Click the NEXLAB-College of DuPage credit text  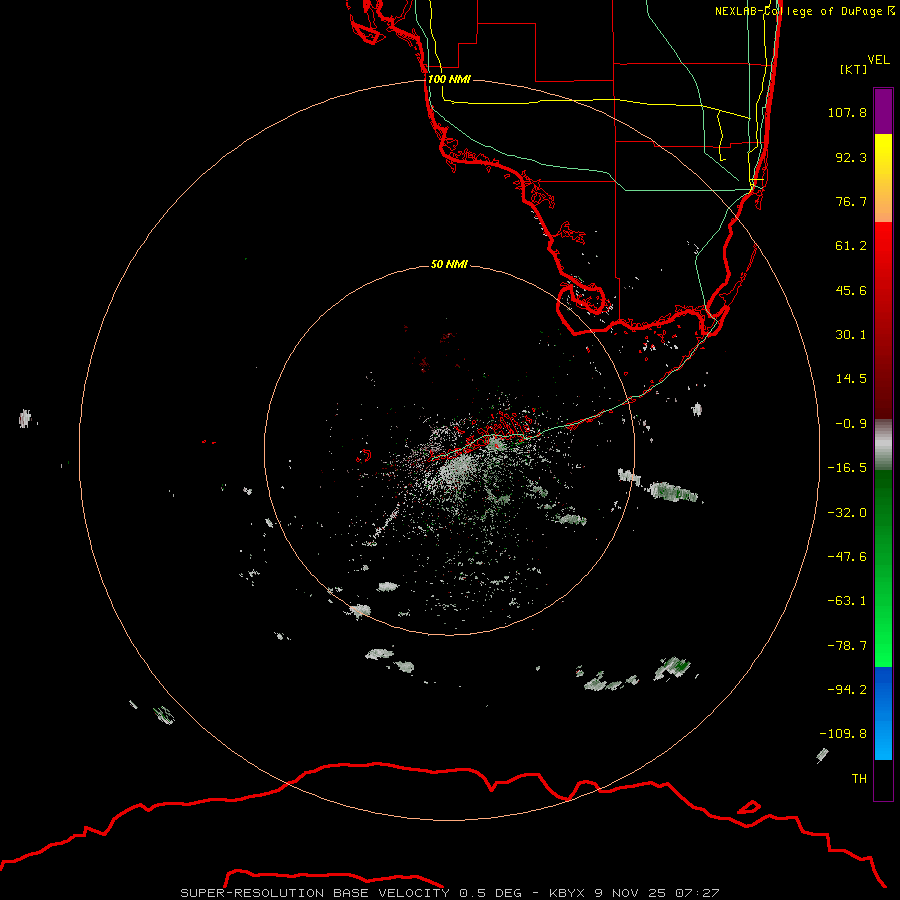[805, 11]
